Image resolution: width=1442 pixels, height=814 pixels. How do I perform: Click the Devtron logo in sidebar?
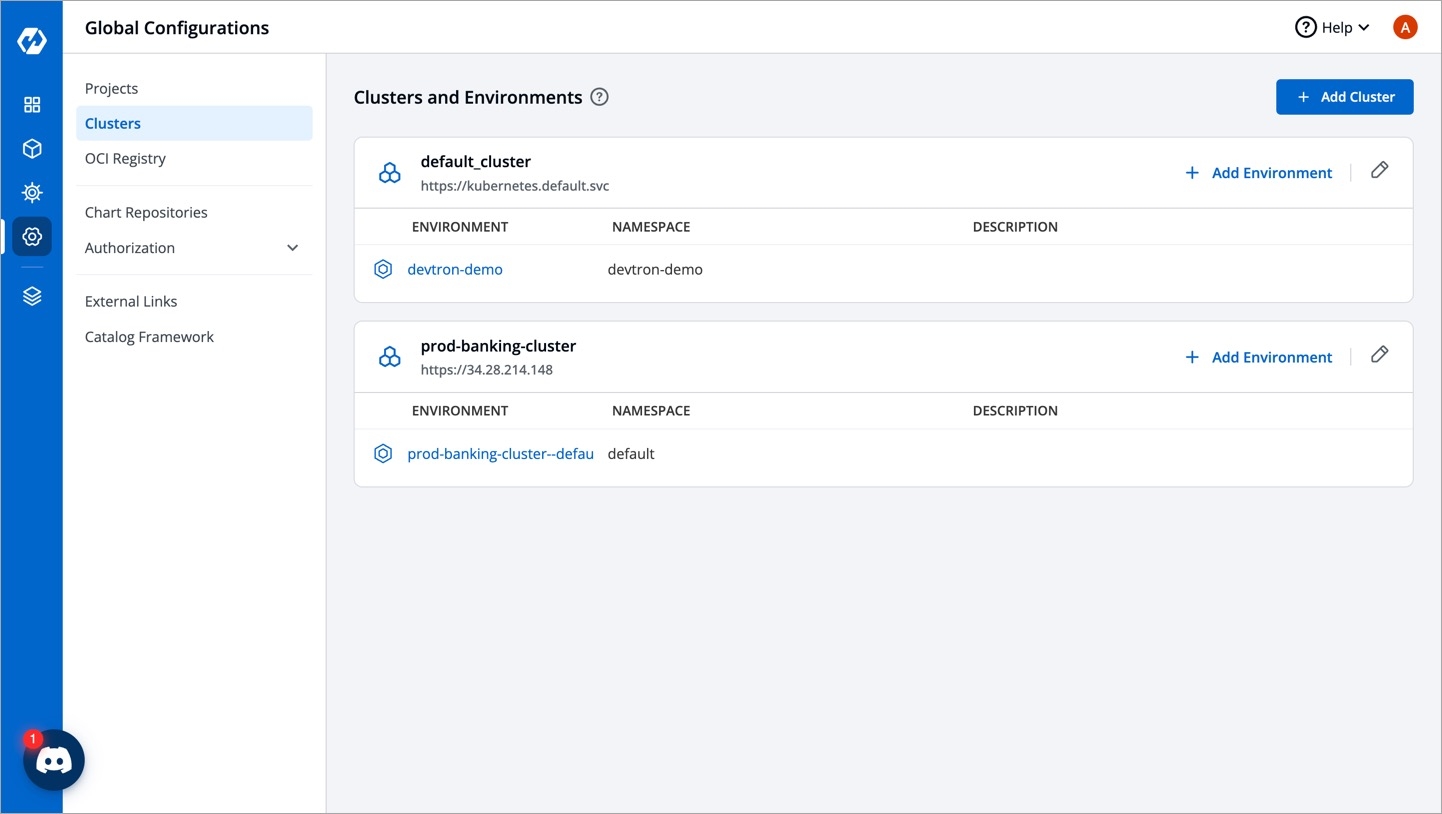32,41
